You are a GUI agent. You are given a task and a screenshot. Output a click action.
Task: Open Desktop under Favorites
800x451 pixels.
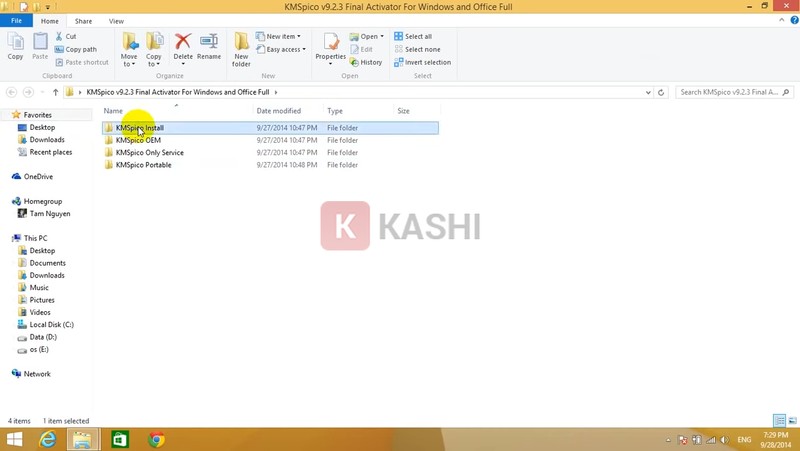coord(42,128)
